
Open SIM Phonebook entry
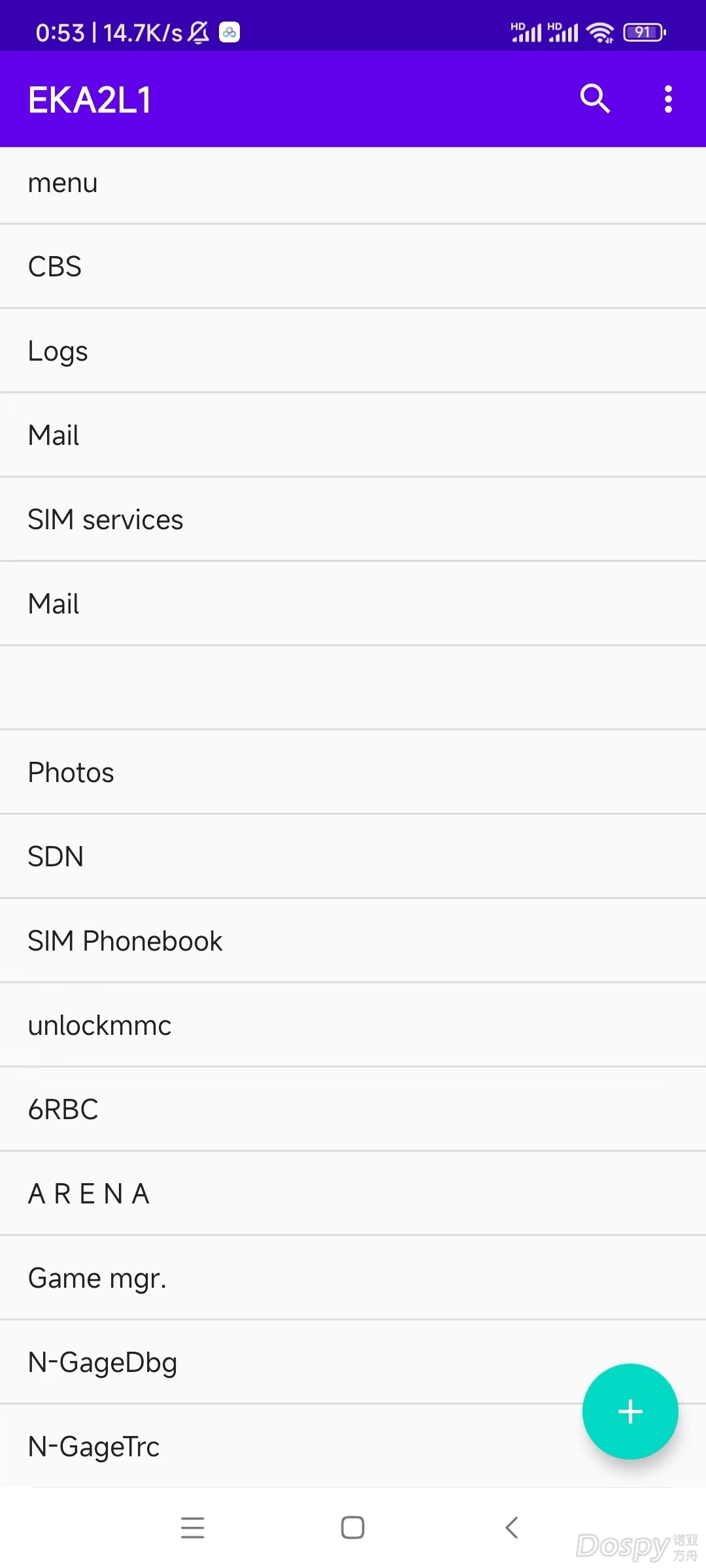pyautogui.click(x=353, y=941)
